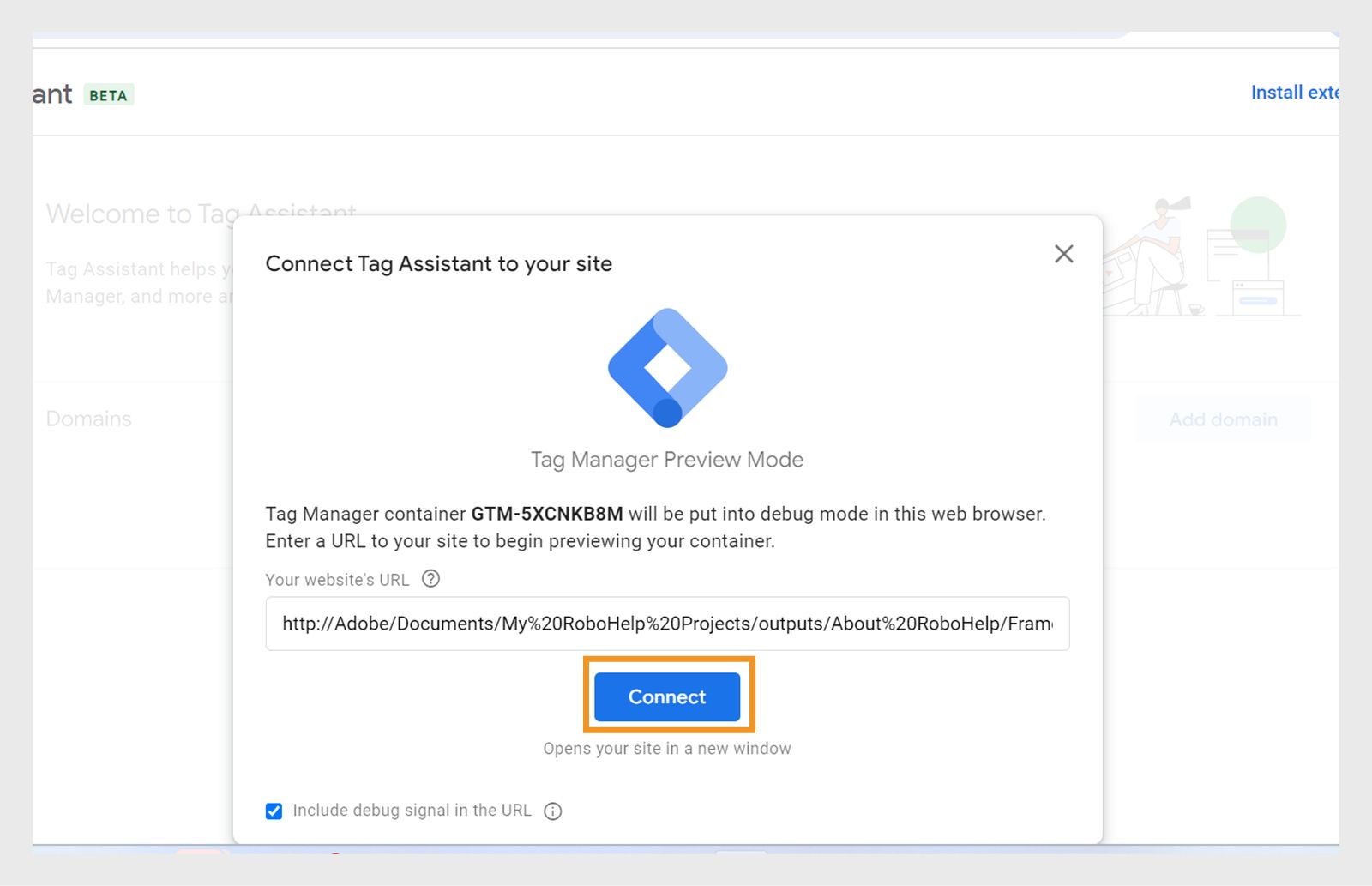Click the Domains label in background page

pos(89,419)
